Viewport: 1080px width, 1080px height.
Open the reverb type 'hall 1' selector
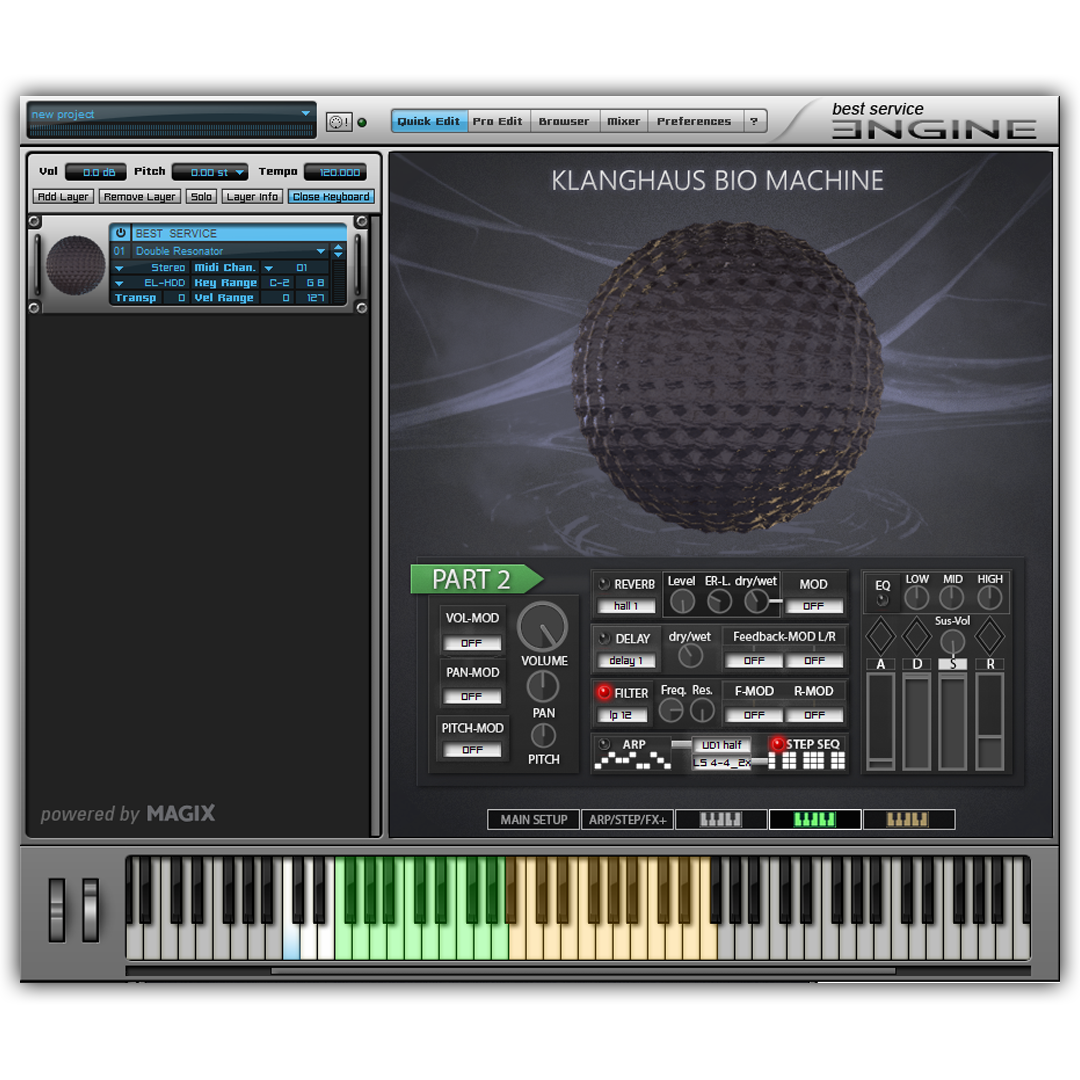626,606
